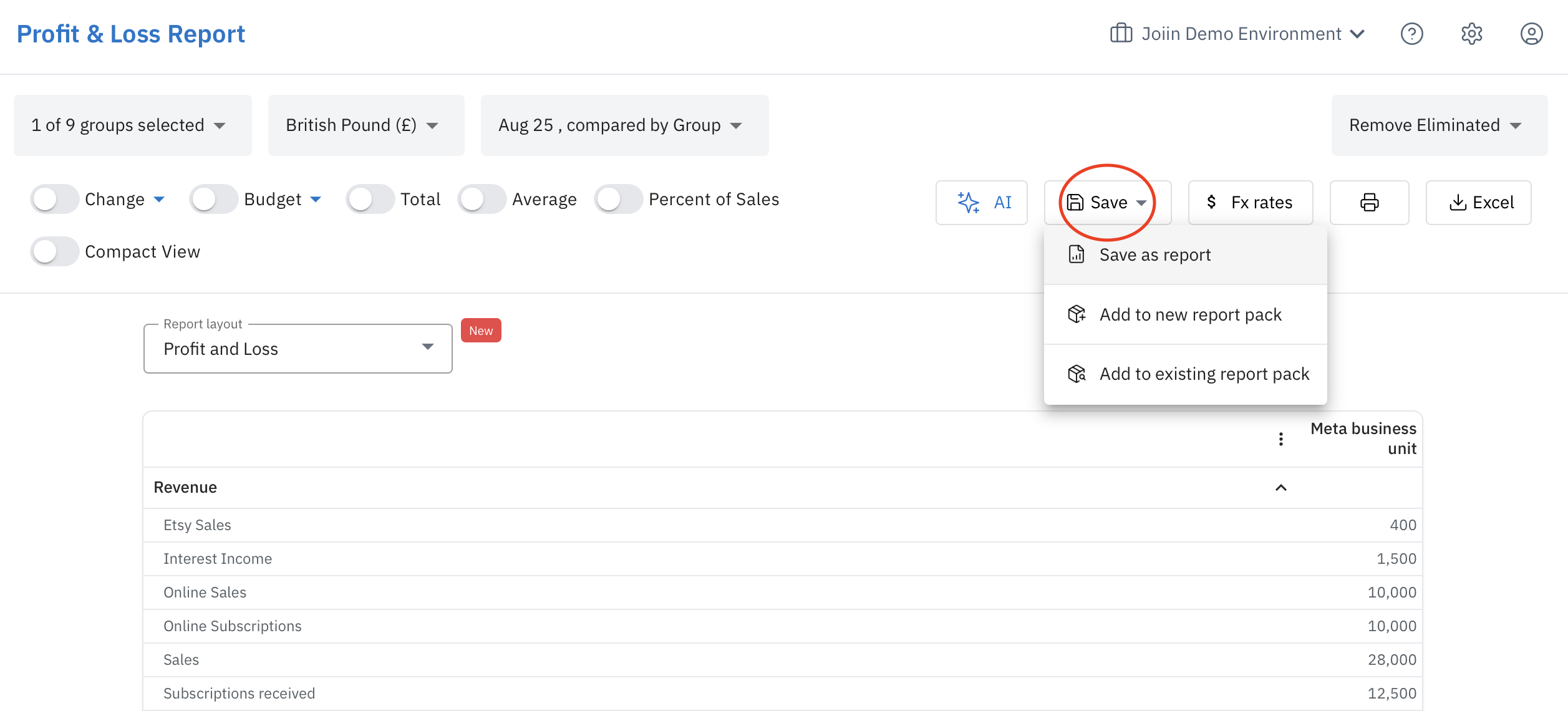Choose Add to existing report pack

(x=1203, y=374)
